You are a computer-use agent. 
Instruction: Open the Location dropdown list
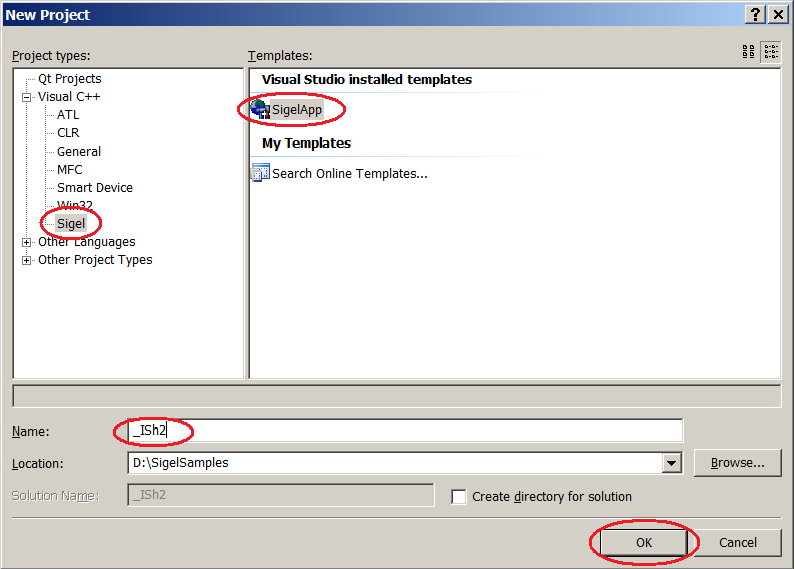pos(672,463)
